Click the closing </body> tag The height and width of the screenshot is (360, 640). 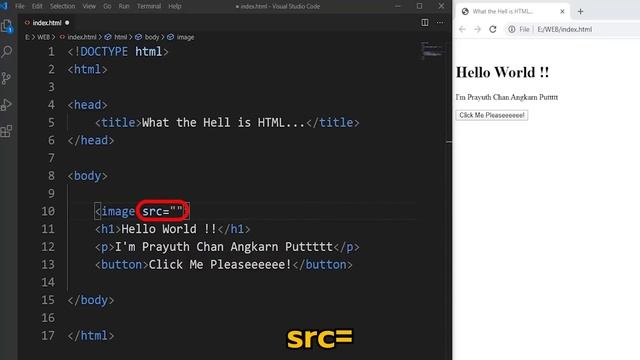[91, 300]
